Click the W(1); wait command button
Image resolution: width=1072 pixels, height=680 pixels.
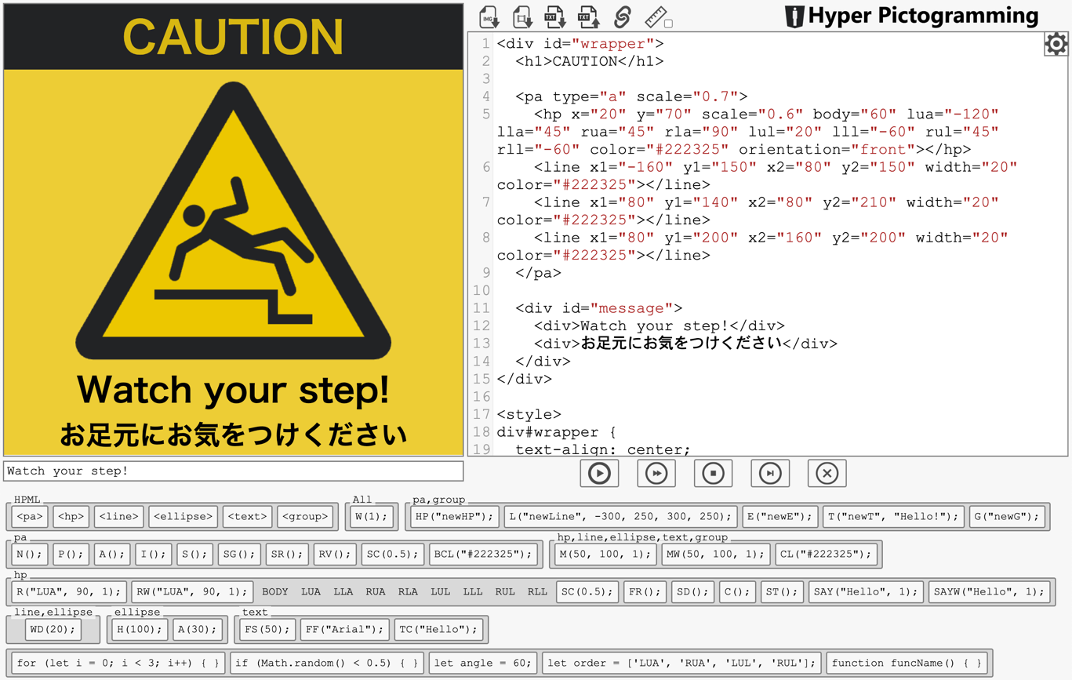click(x=371, y=517)
